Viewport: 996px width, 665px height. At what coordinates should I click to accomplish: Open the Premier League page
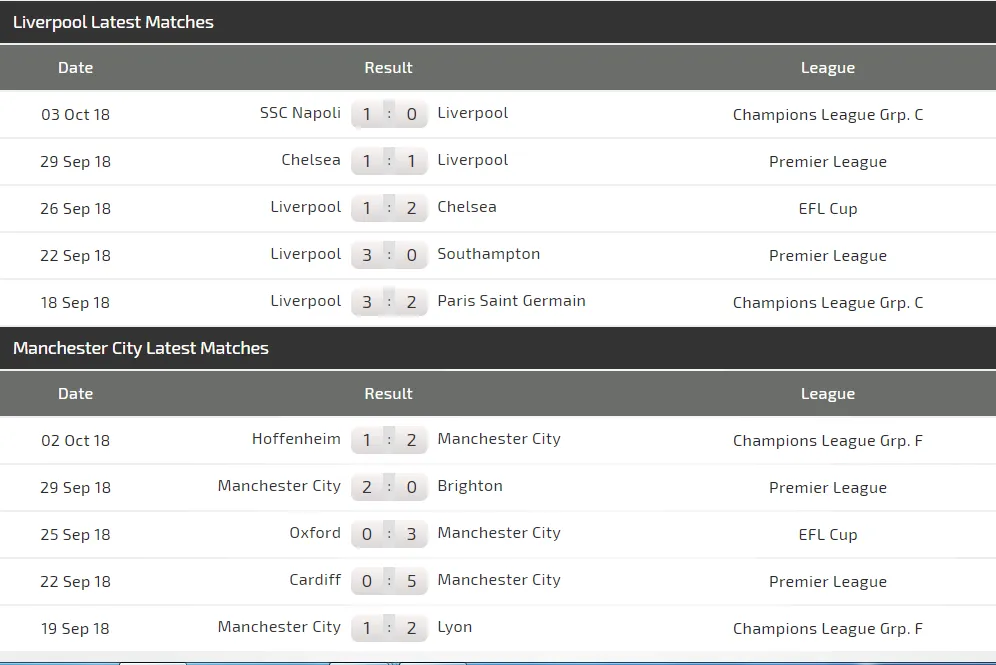coord(827,161)
